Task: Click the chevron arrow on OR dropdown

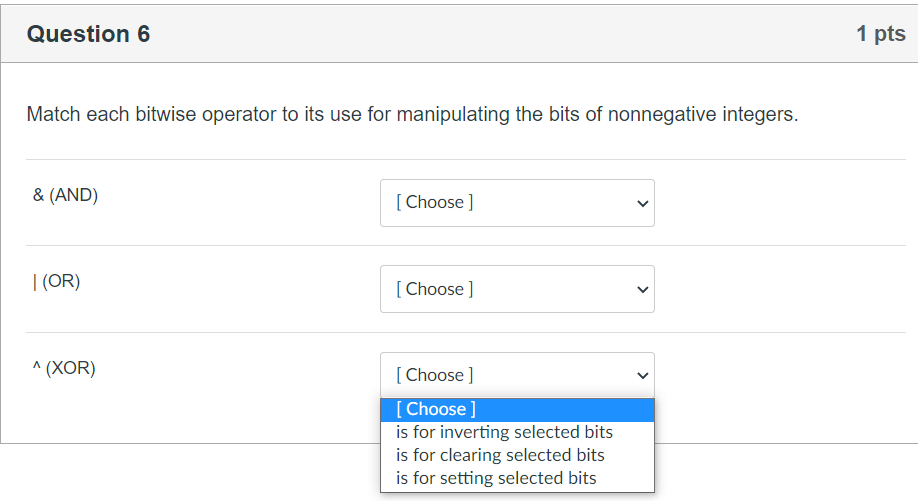Action: point(642,290)
